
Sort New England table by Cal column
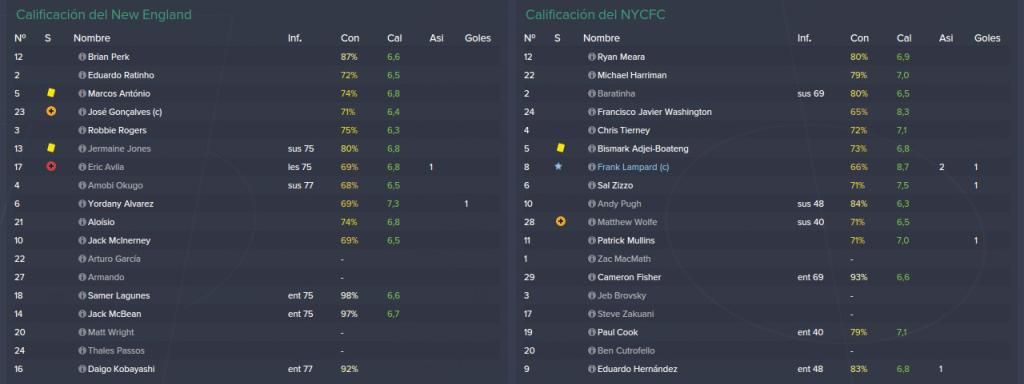coord(394,39)
